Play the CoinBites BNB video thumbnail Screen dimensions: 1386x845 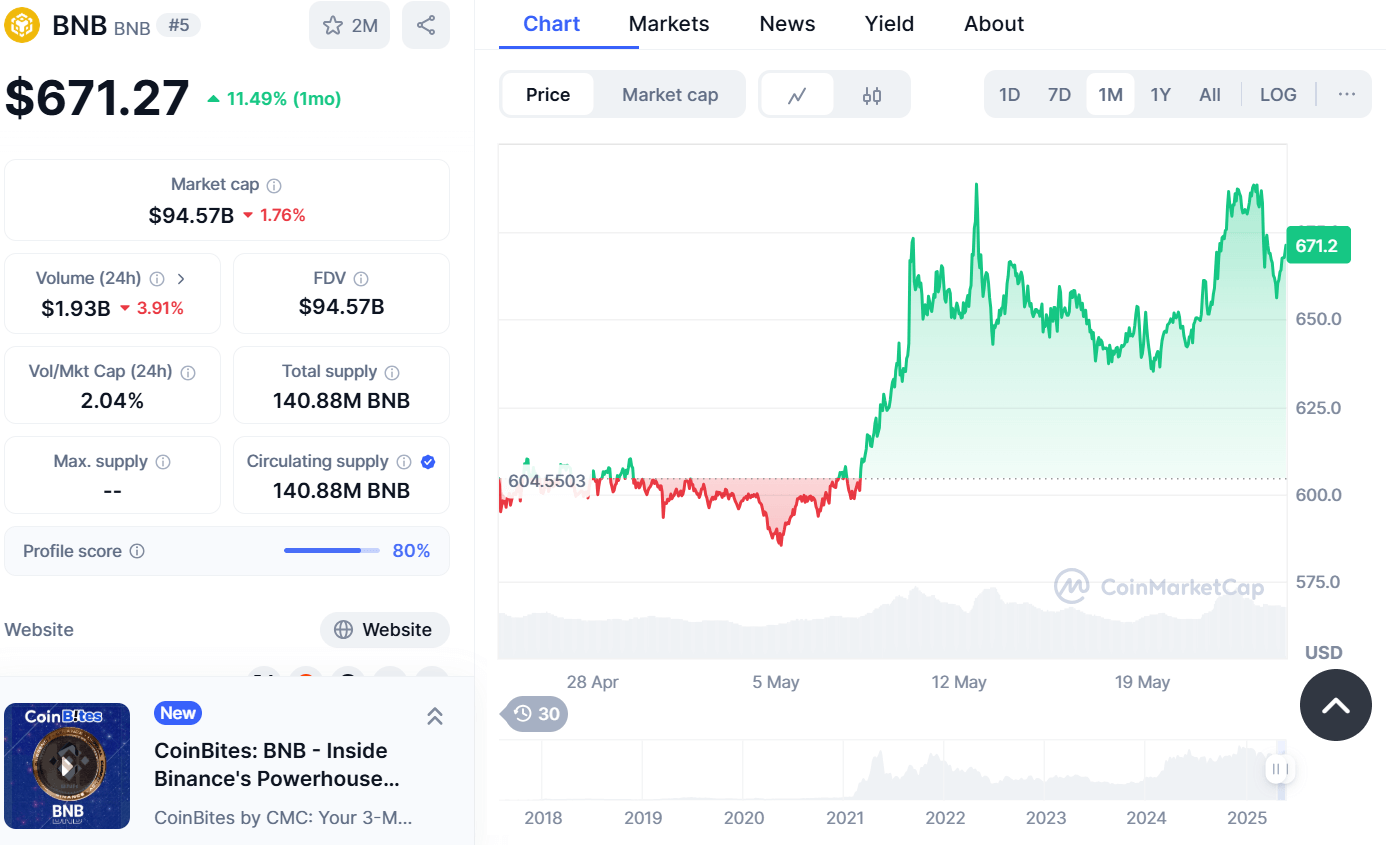(x=67, y=766)
